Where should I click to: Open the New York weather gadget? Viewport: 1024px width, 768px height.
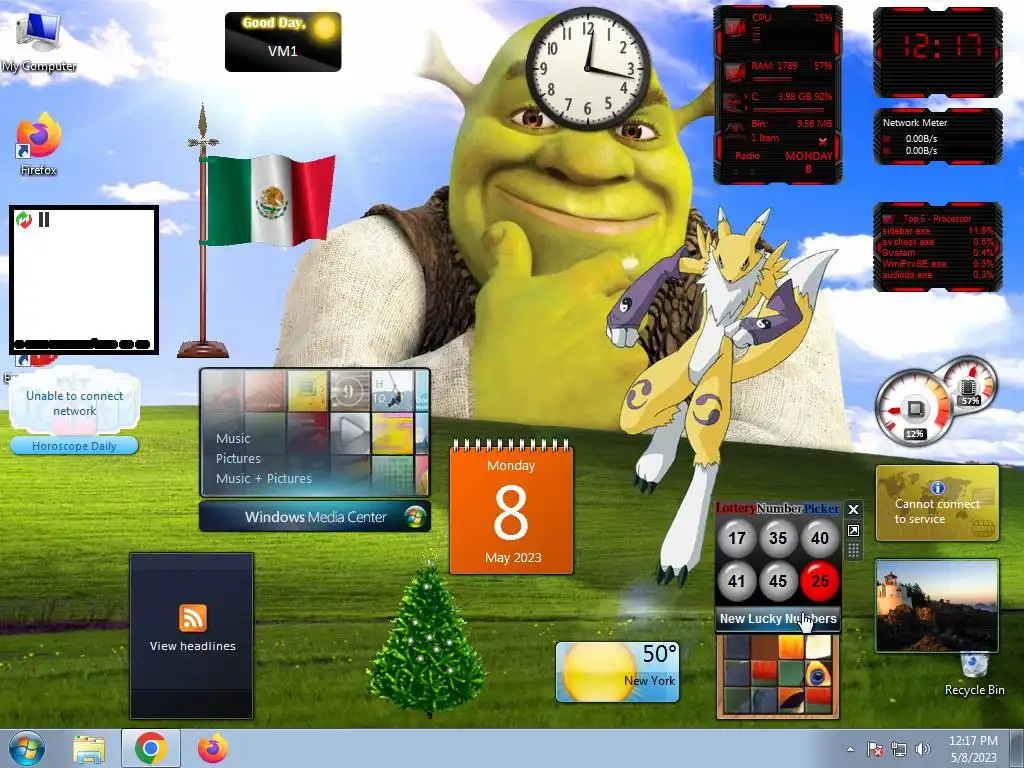click(x=618, y=672)
